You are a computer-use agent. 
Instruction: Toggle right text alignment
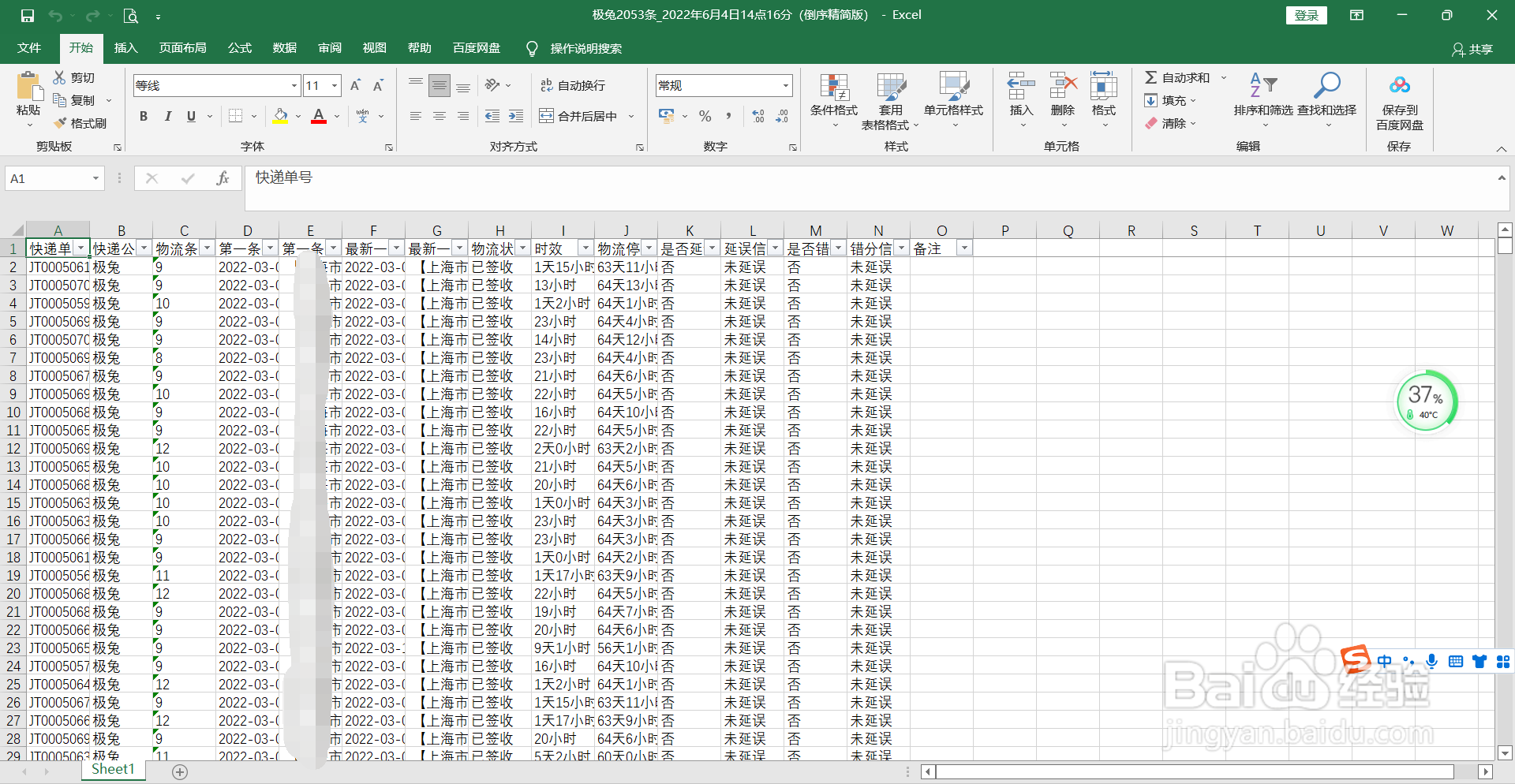pyautogui.click(x=463, y=116)
